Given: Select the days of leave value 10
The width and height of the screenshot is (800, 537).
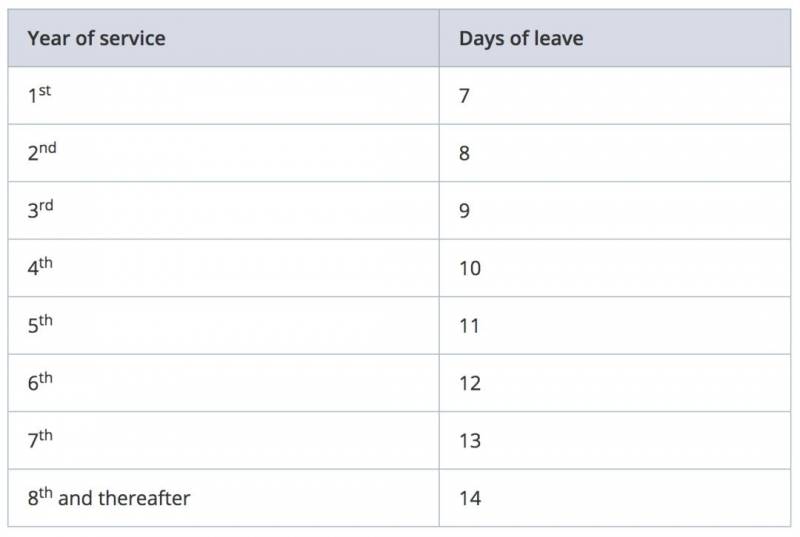Looking at the screenshot, I should point(470,268).
